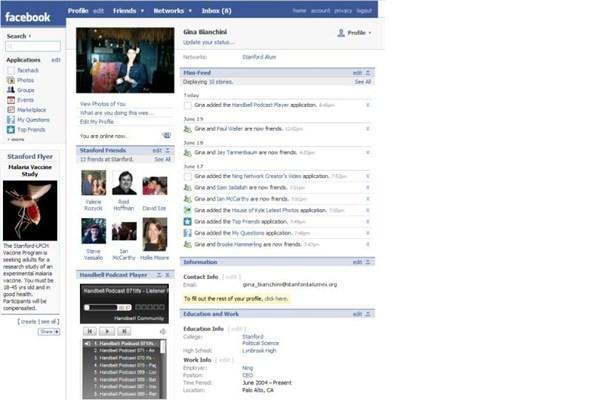Open privacy link in top bar
600x400 pixels.
[343, 11]
